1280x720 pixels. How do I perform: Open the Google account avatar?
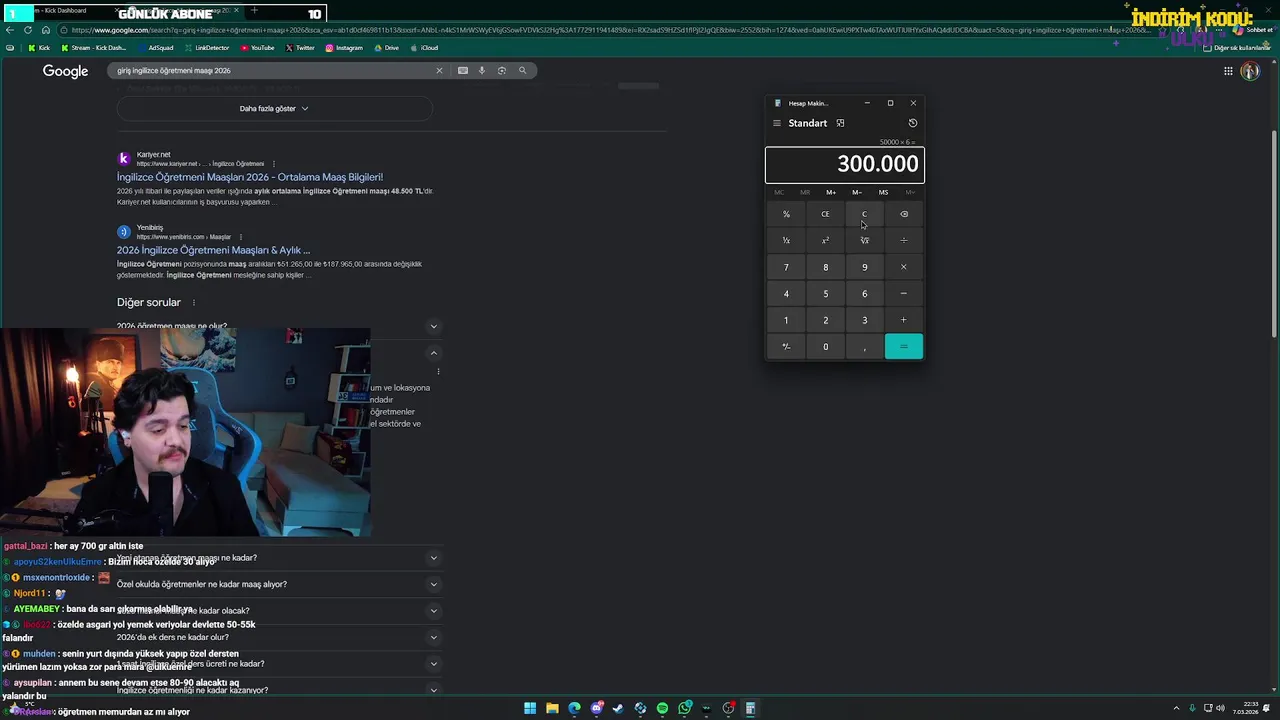point(1250,71)
